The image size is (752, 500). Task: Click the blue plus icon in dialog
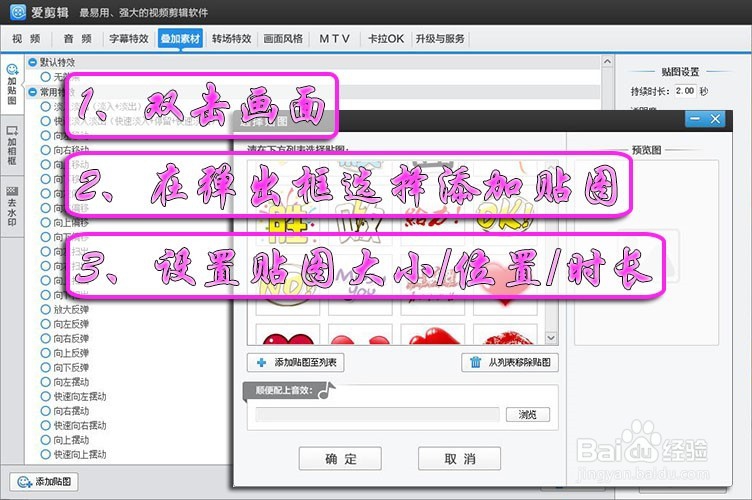[x=261, y=362]
